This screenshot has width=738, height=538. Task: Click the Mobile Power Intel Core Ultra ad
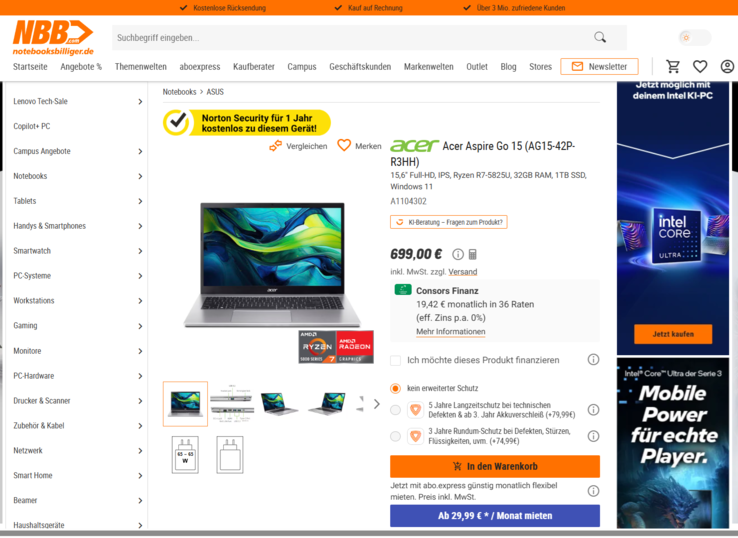click(673, 443)
